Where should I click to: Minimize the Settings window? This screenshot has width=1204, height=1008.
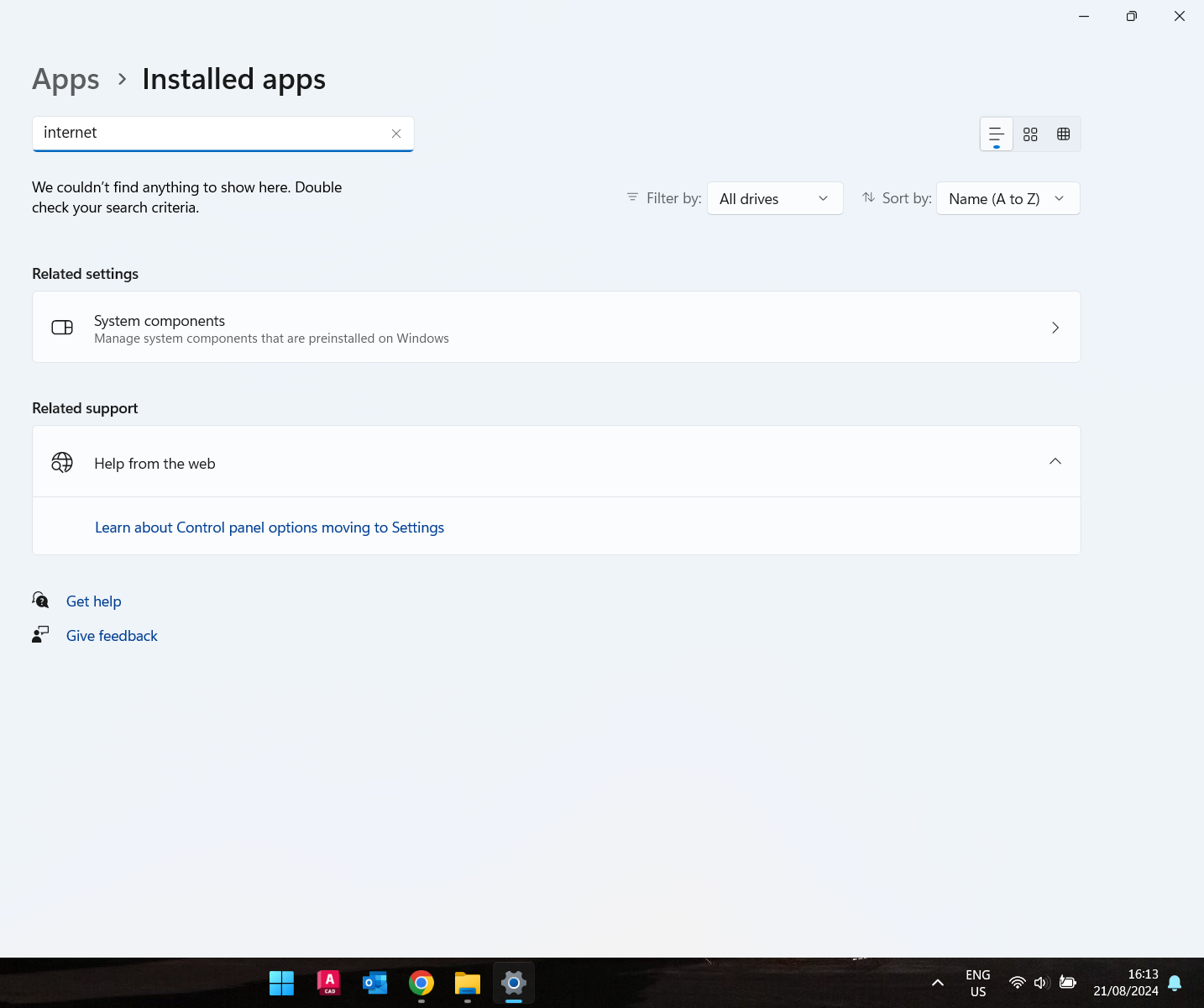click(x=1084, y=16)
